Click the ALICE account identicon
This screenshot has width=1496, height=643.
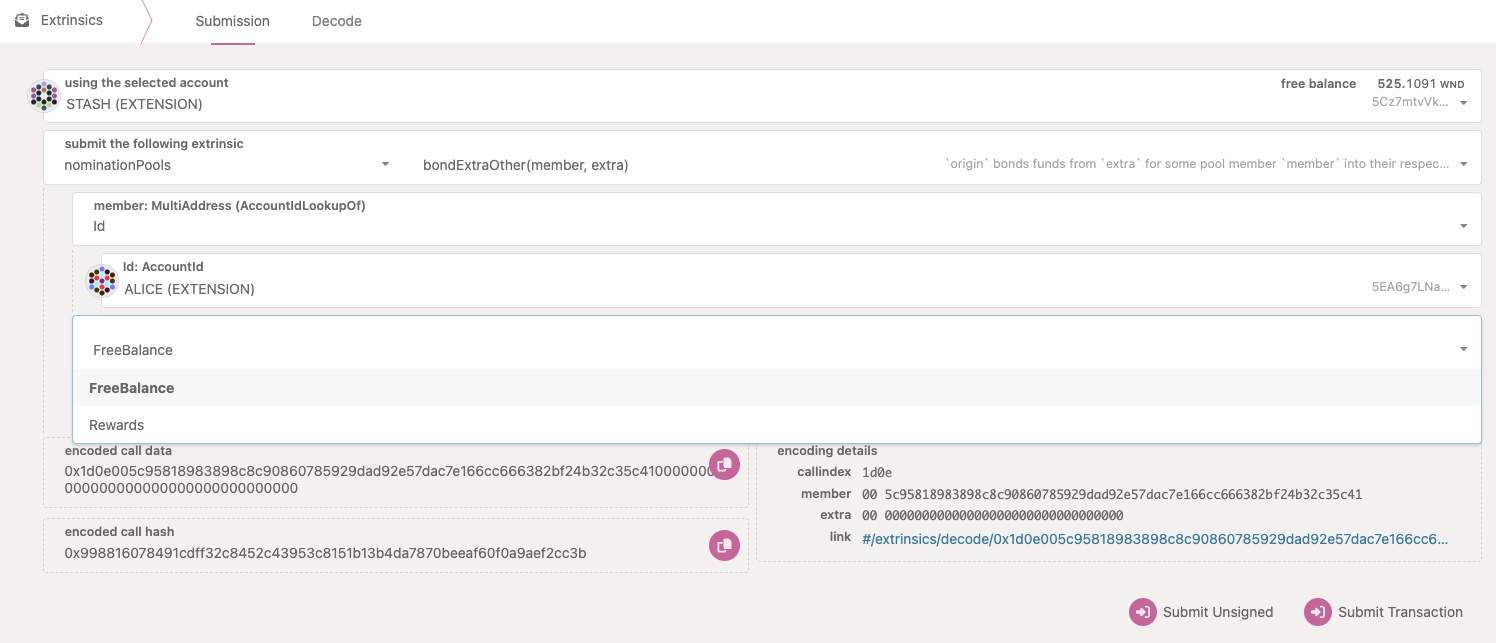[x=103, y=281]
